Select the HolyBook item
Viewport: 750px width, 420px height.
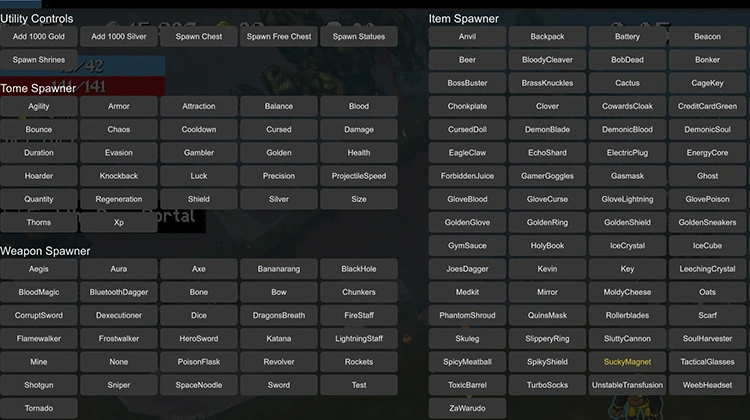[x=547, y=246]
